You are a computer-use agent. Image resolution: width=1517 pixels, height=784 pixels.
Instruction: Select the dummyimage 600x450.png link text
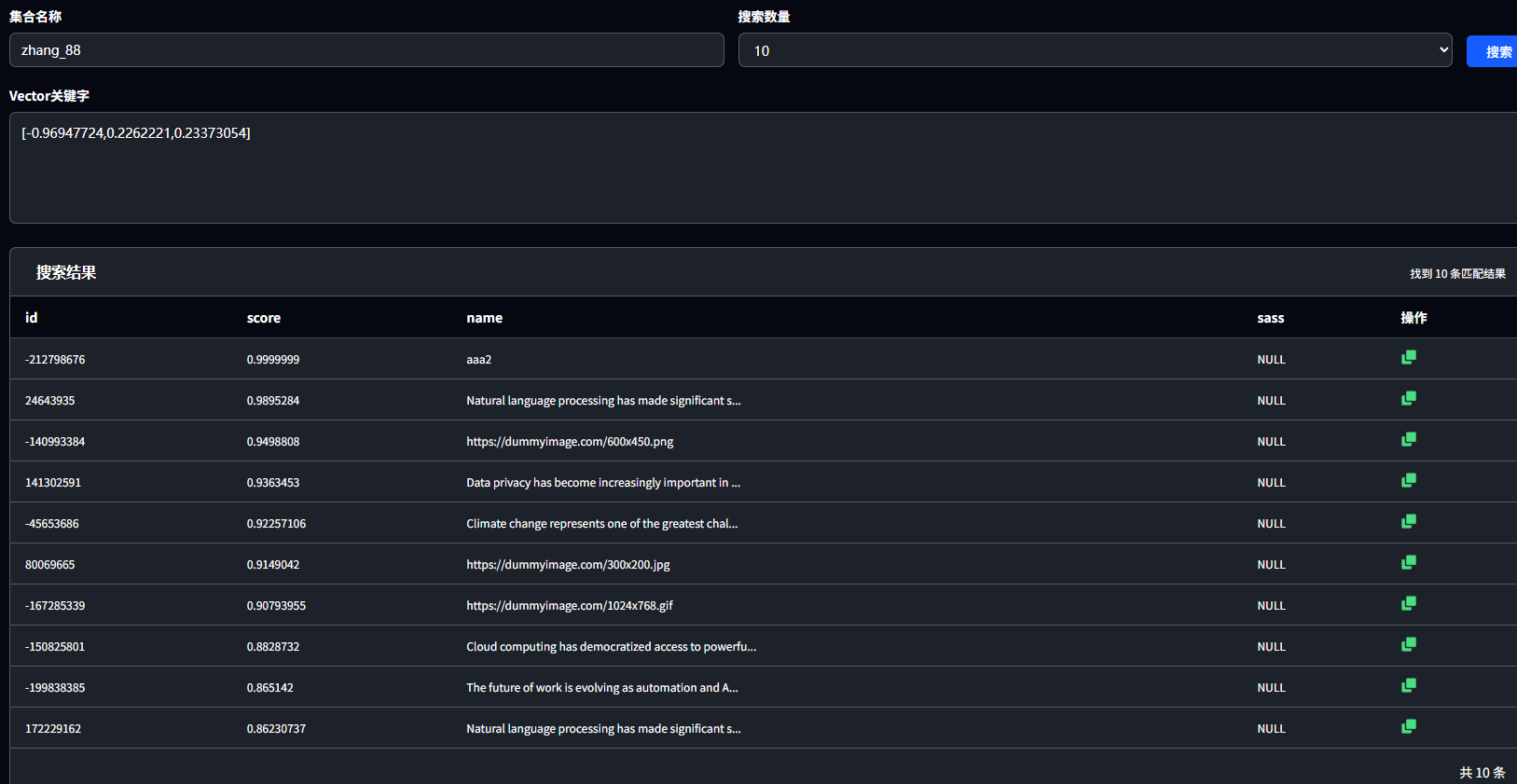tap(570, 442)
